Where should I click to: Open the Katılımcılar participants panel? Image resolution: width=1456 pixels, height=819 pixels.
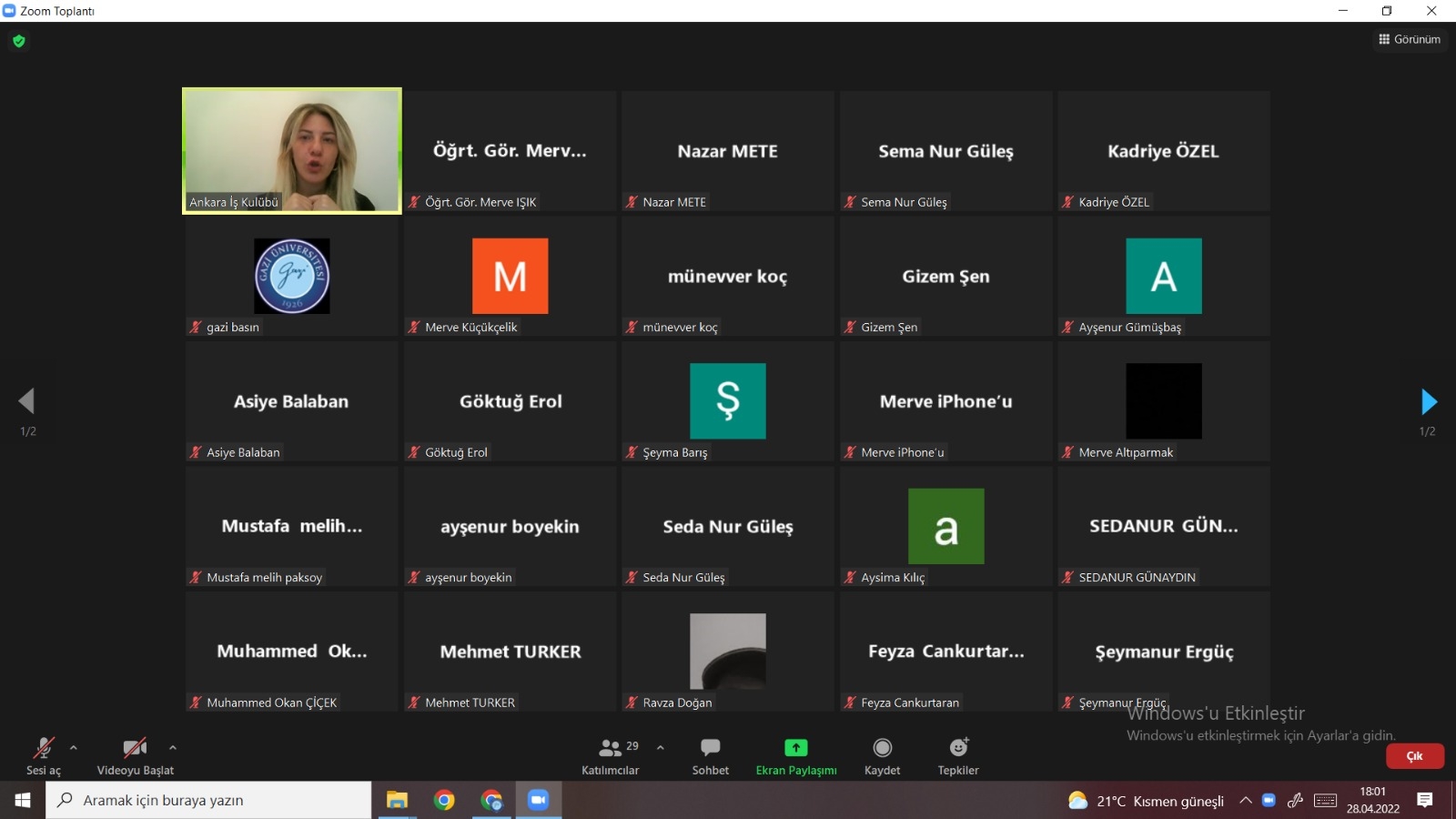pyautogui.click(x=610, y=756)
